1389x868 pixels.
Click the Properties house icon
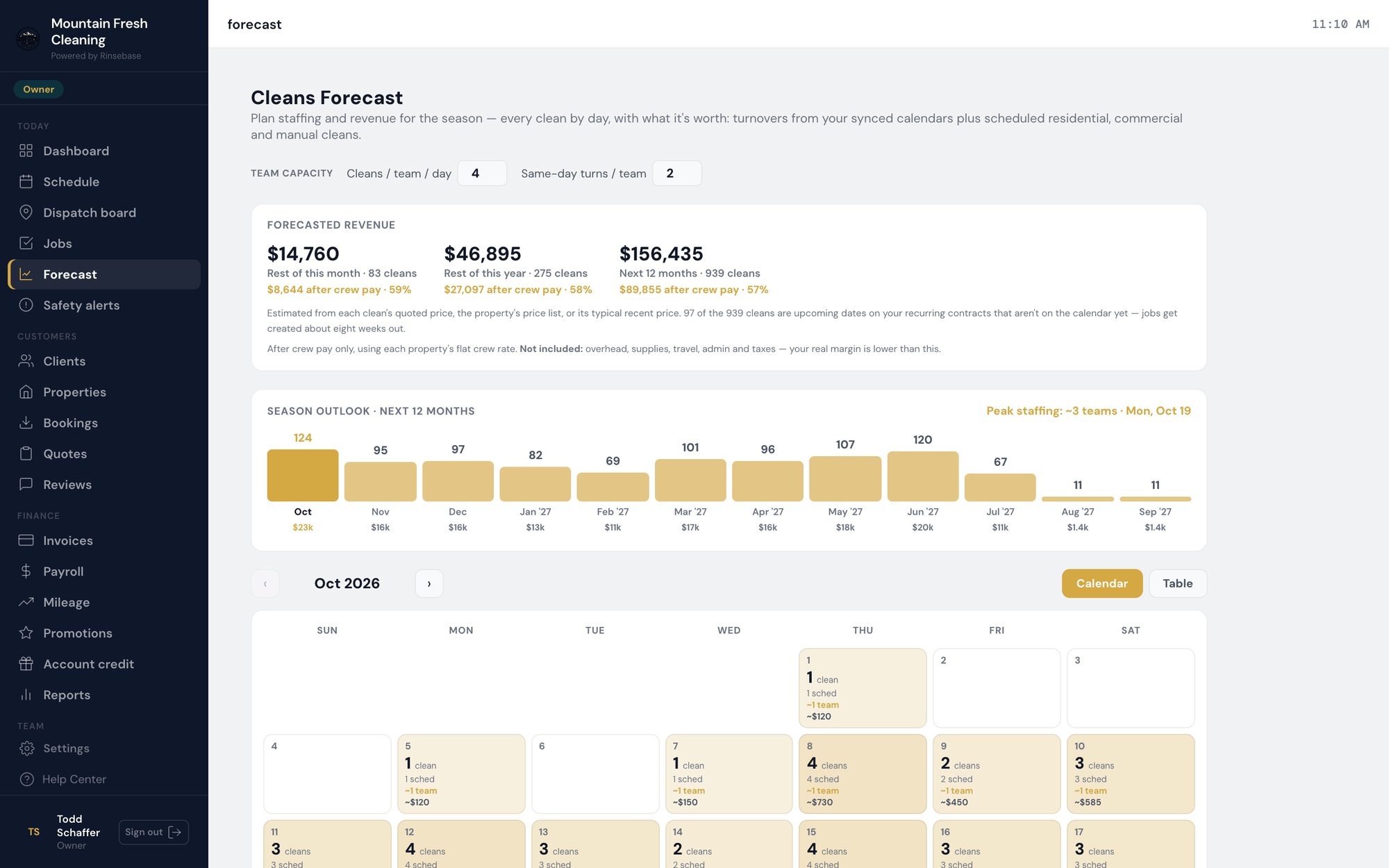26,392
